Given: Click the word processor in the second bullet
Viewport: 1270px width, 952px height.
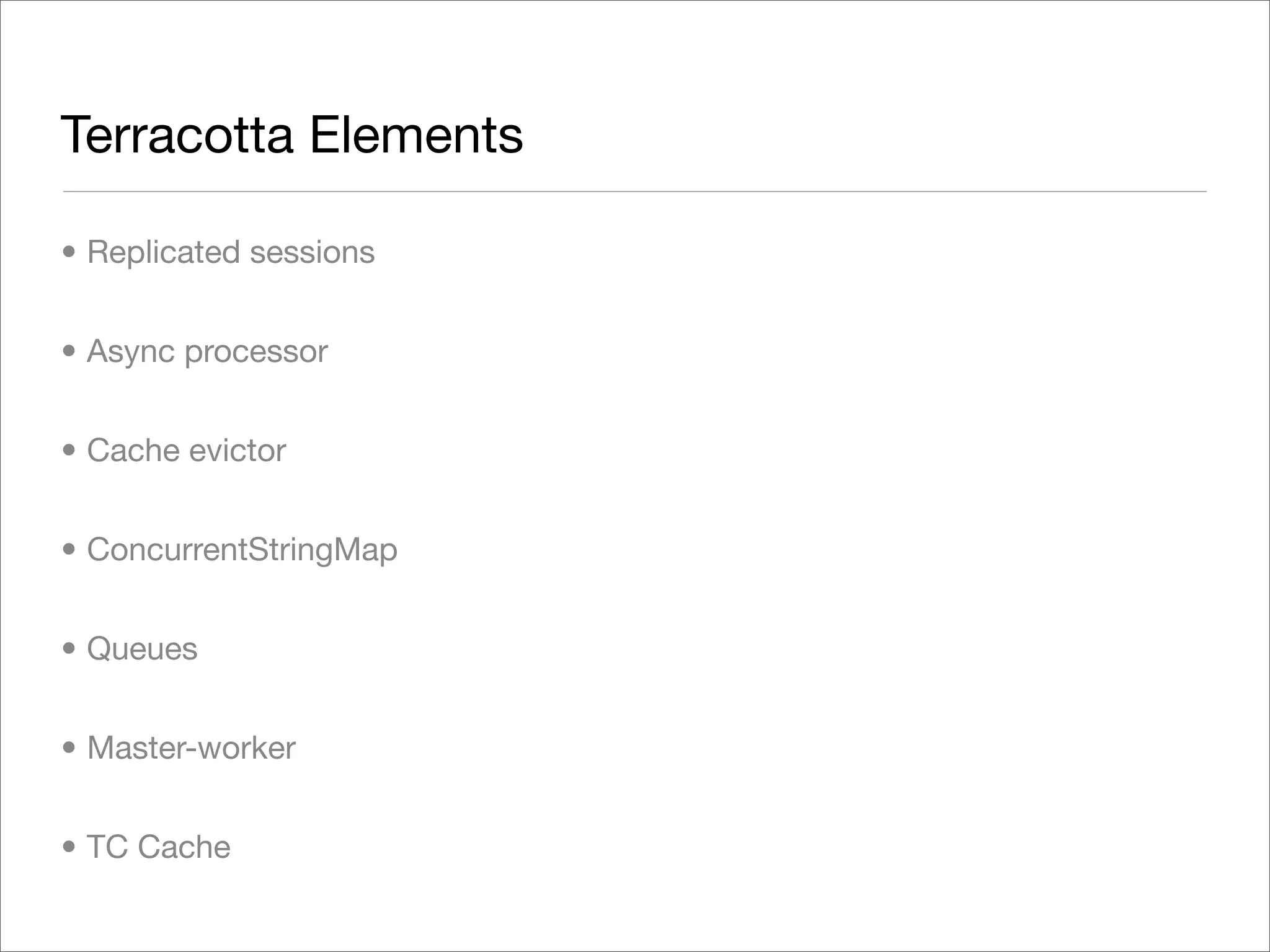Looking at the screenshot, I should 256,353.
